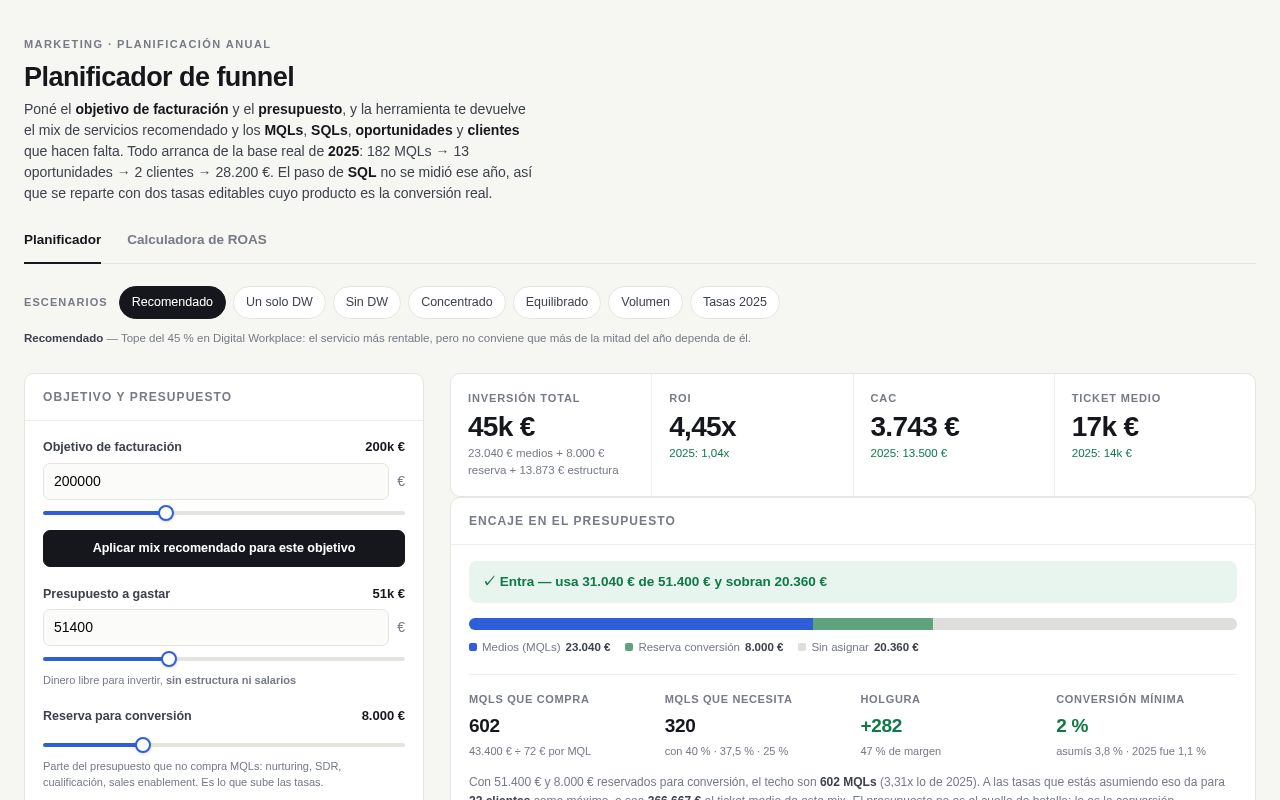This screenshot has height=800, width=1280.
Task: Click the Planificador de funnel heading
Action: tap(159, 77)
